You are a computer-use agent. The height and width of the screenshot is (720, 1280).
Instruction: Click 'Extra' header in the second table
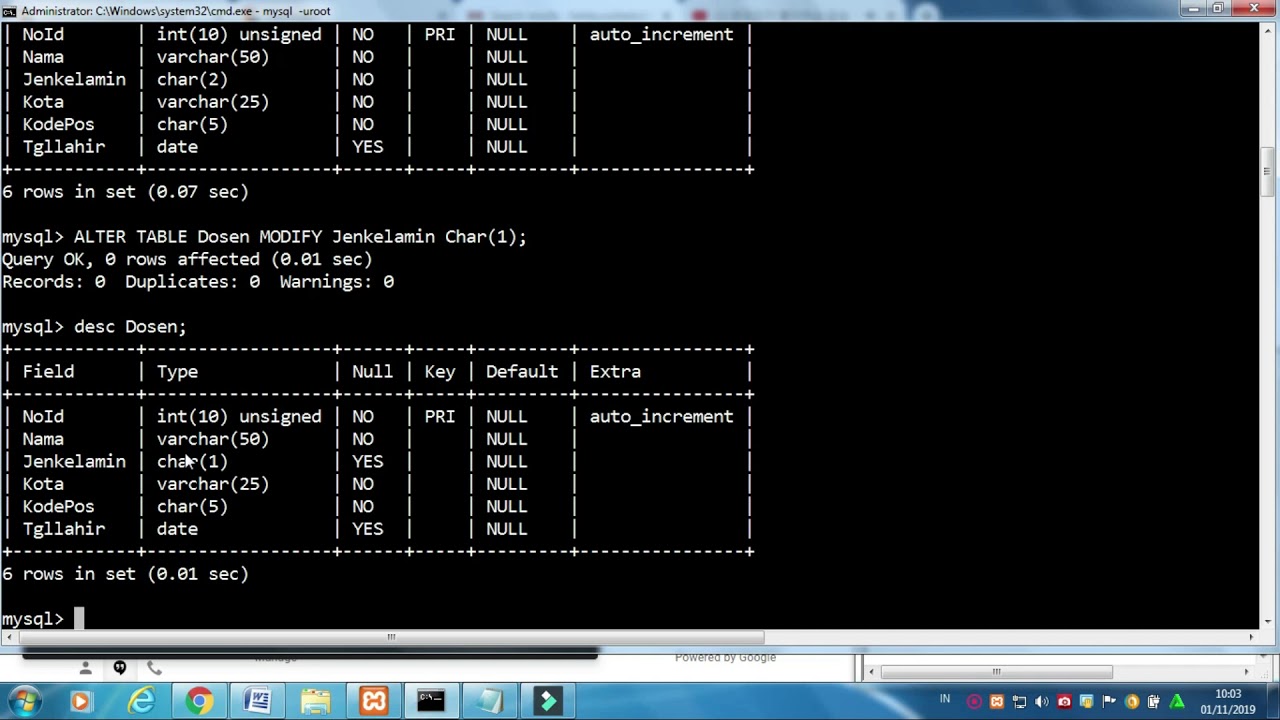pyautogui.click(x=615, y=372)
